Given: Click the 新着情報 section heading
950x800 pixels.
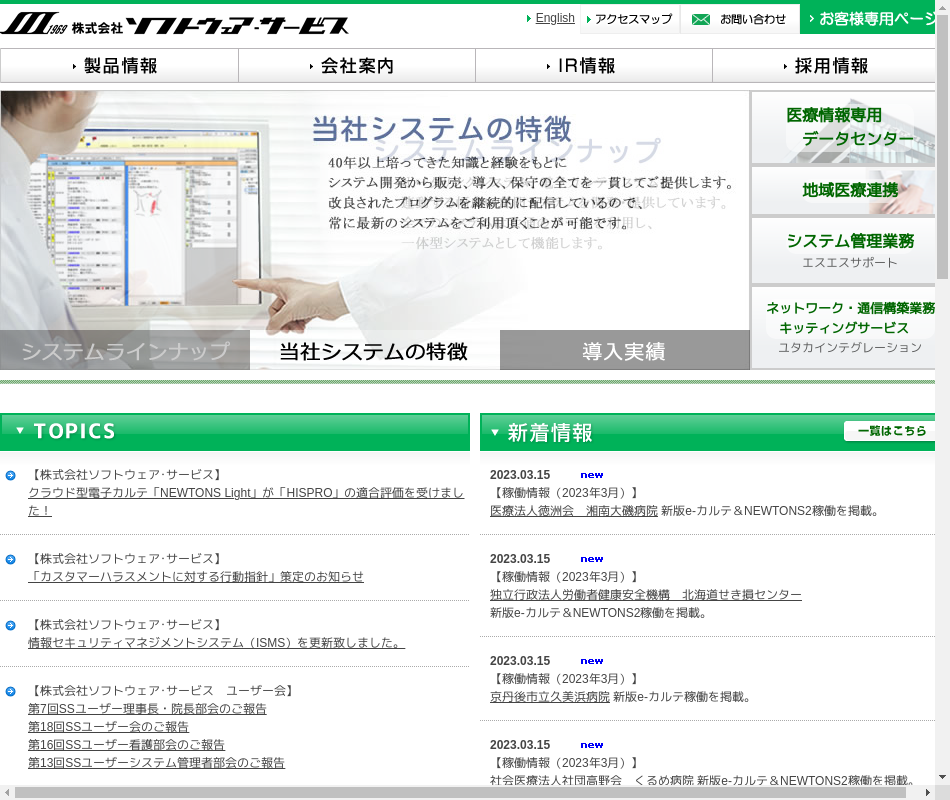Looking at the screenshot, I should point(550,433).
